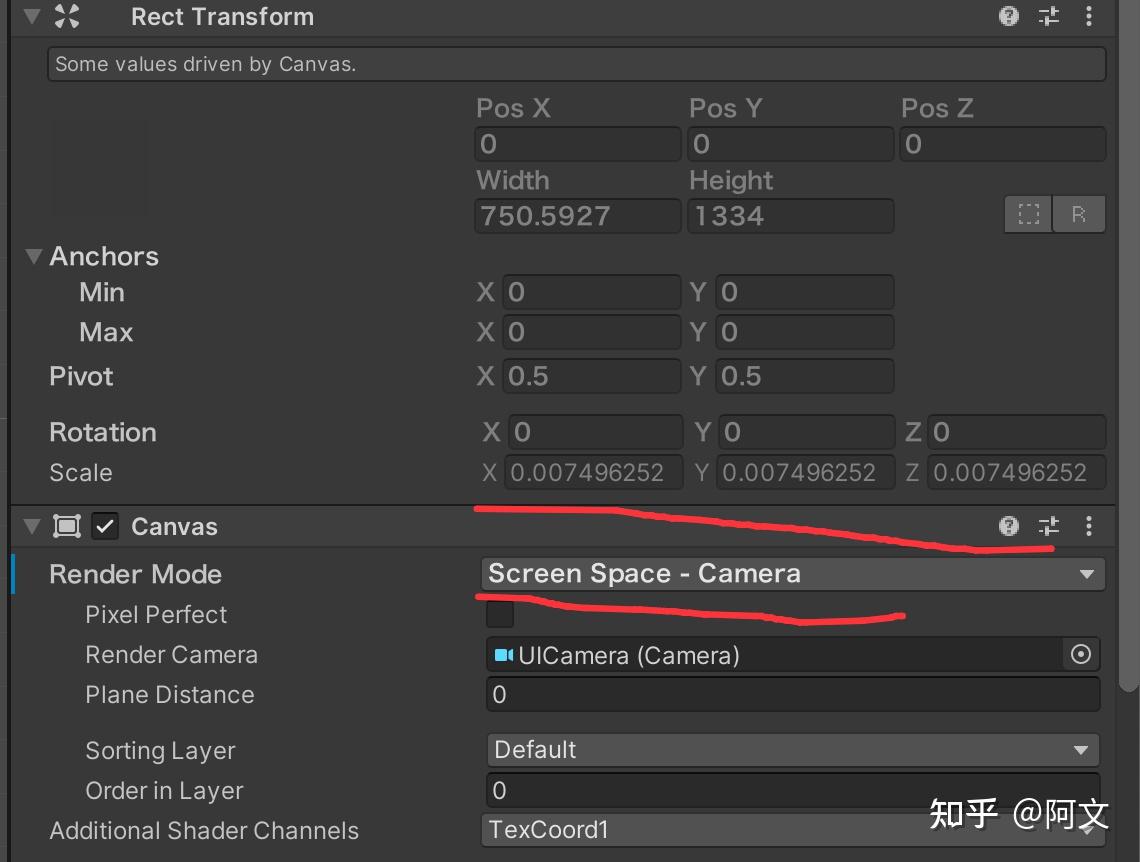Toggle the R button in Rect Transform
This screenshot has width=1140, height=862.
tap(1079, 214)
